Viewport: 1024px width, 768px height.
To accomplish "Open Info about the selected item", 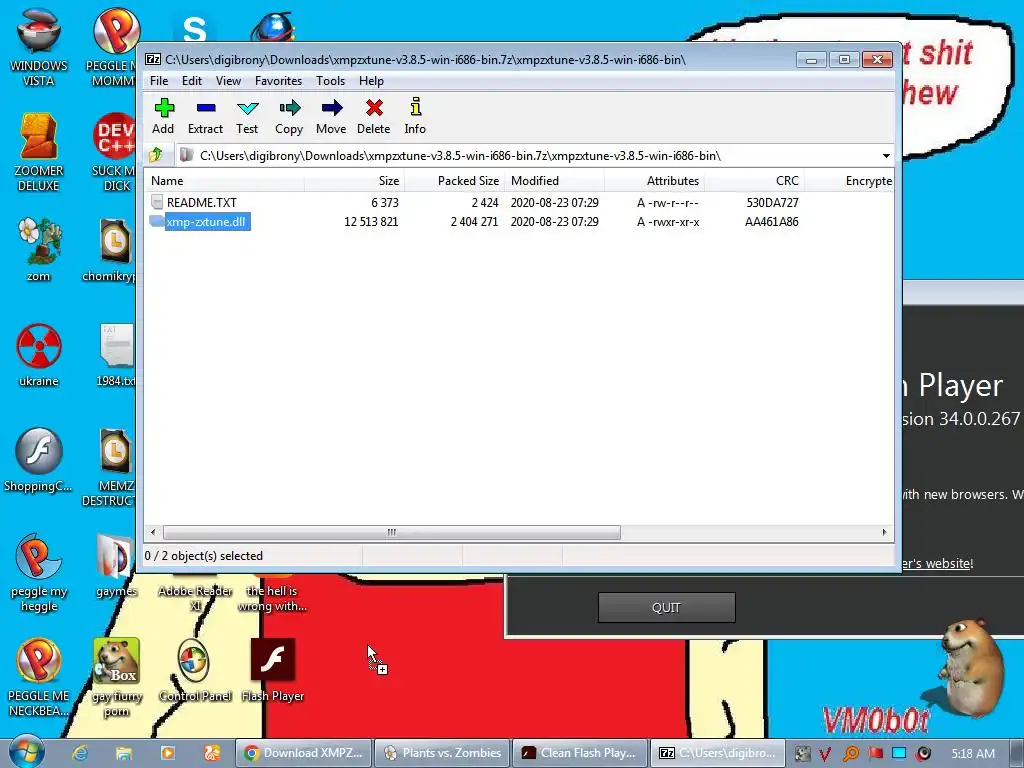I will pos(415,116).
